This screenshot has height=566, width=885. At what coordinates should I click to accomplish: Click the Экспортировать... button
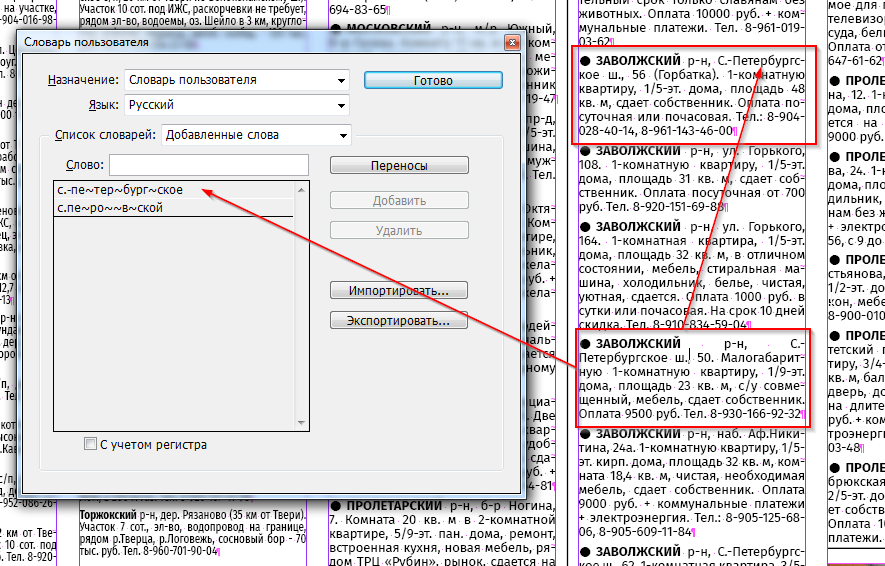click(398, 321)
